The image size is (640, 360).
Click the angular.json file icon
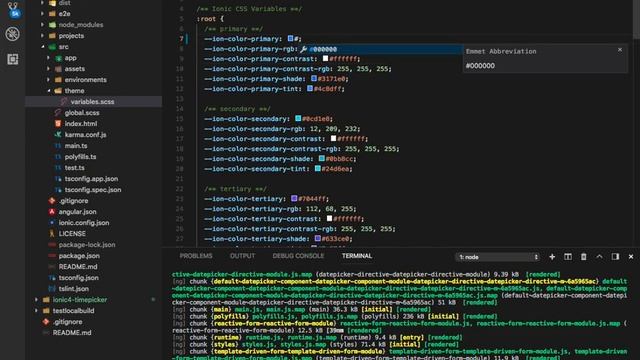pos(52,212)
